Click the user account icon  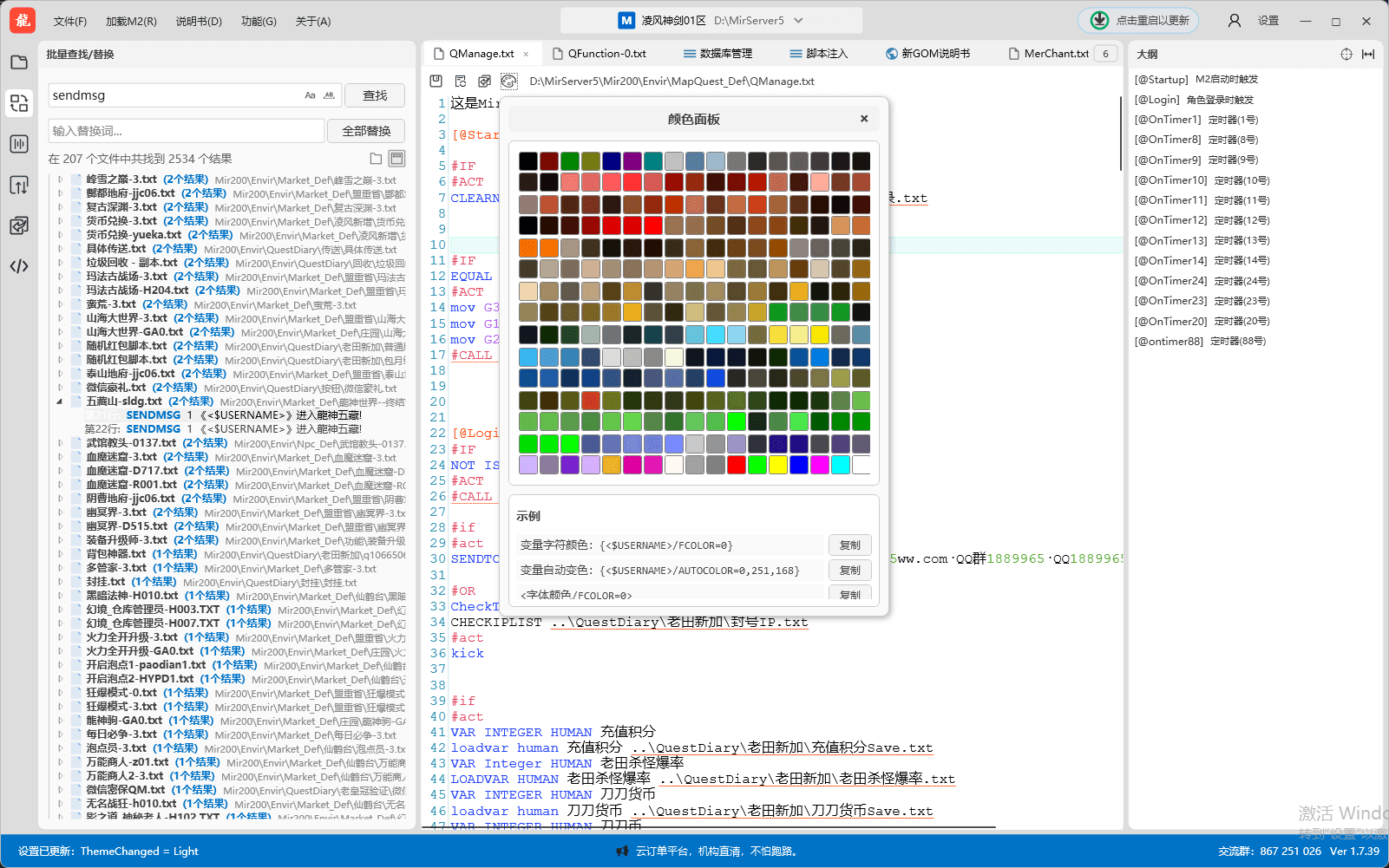coord(1234,21)
